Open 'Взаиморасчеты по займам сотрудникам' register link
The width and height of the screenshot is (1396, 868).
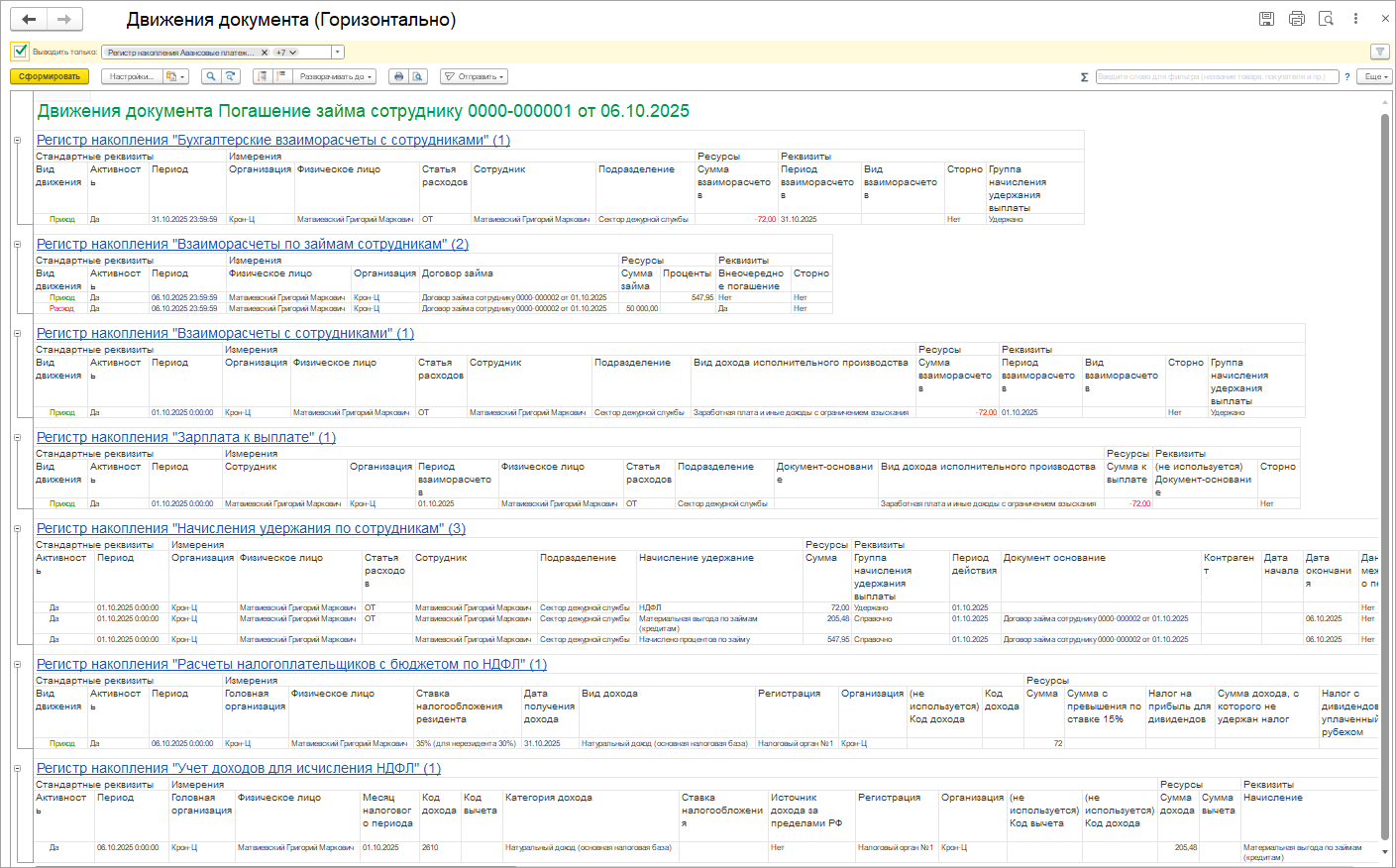click(x=252, y=244)
